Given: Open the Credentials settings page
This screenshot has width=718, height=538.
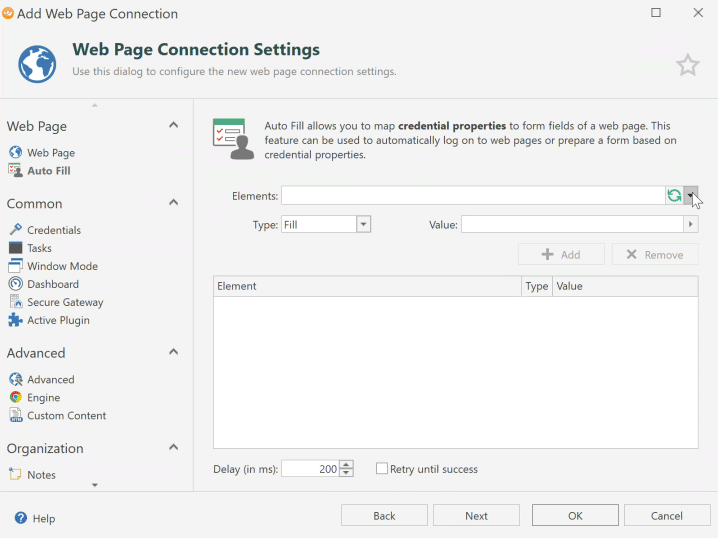Looking at the screenshot, I should [x=53, y=230].
